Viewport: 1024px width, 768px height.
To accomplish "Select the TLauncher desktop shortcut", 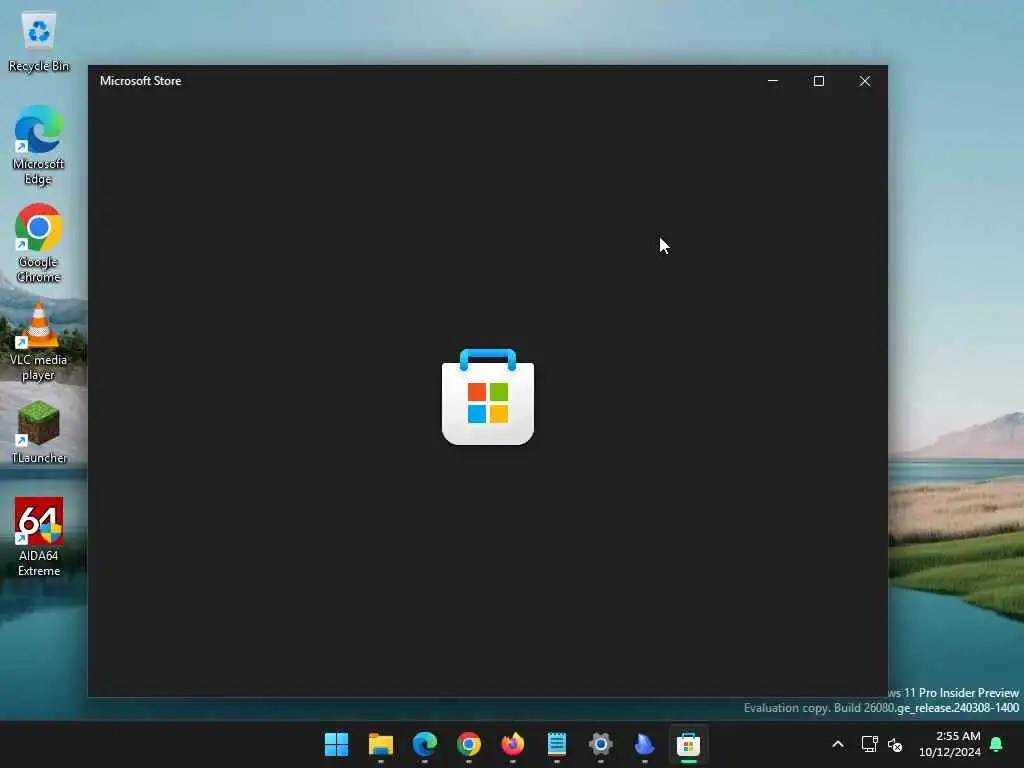I will (39, 432).
